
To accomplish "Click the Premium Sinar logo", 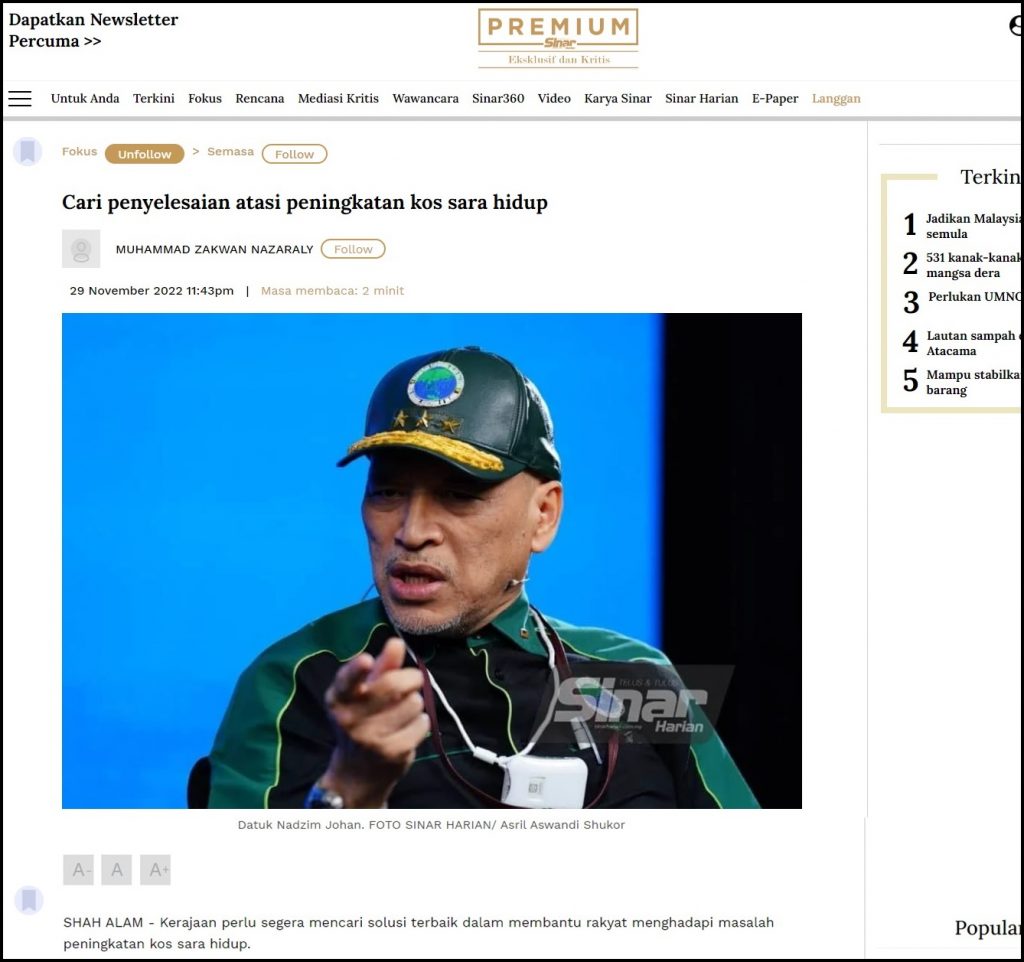I will [x=558, y=38].
